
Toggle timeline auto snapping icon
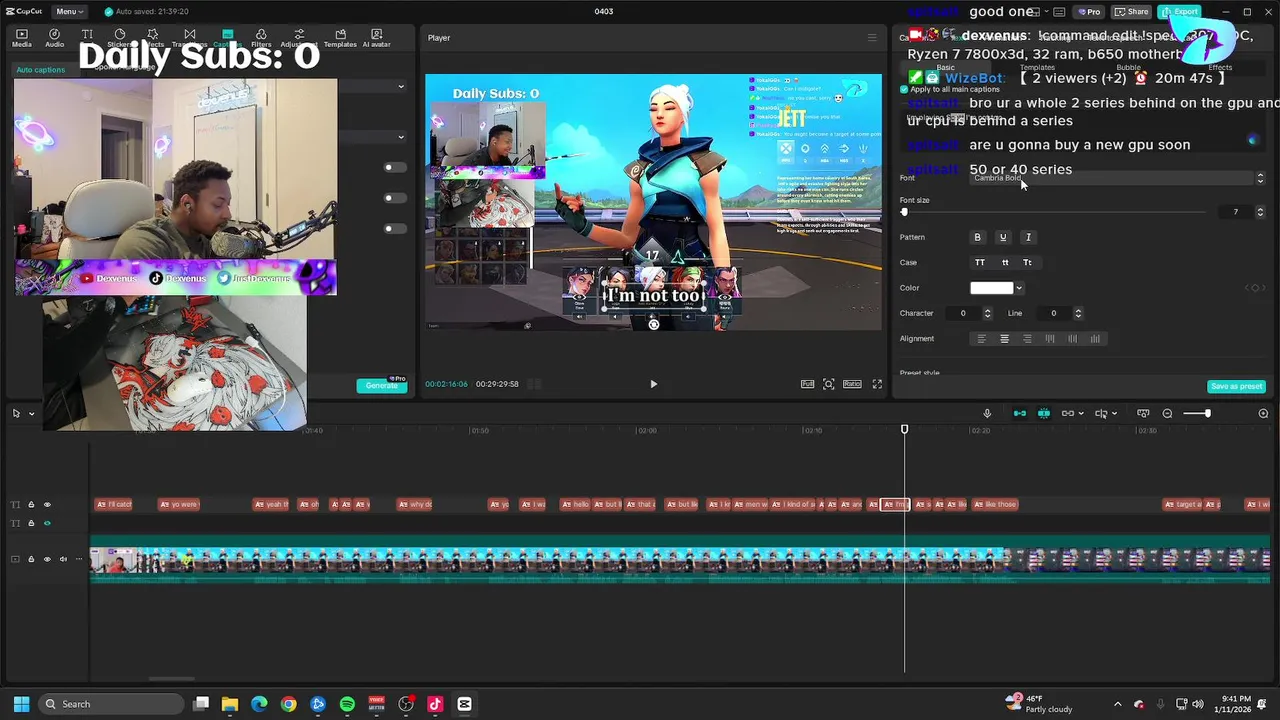tap(1044, 413)
